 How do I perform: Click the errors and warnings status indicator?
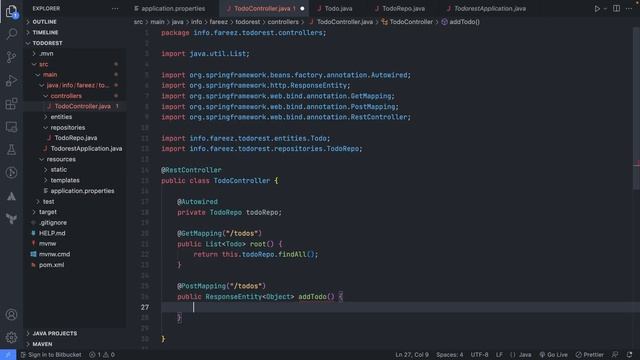click(102, 355)
